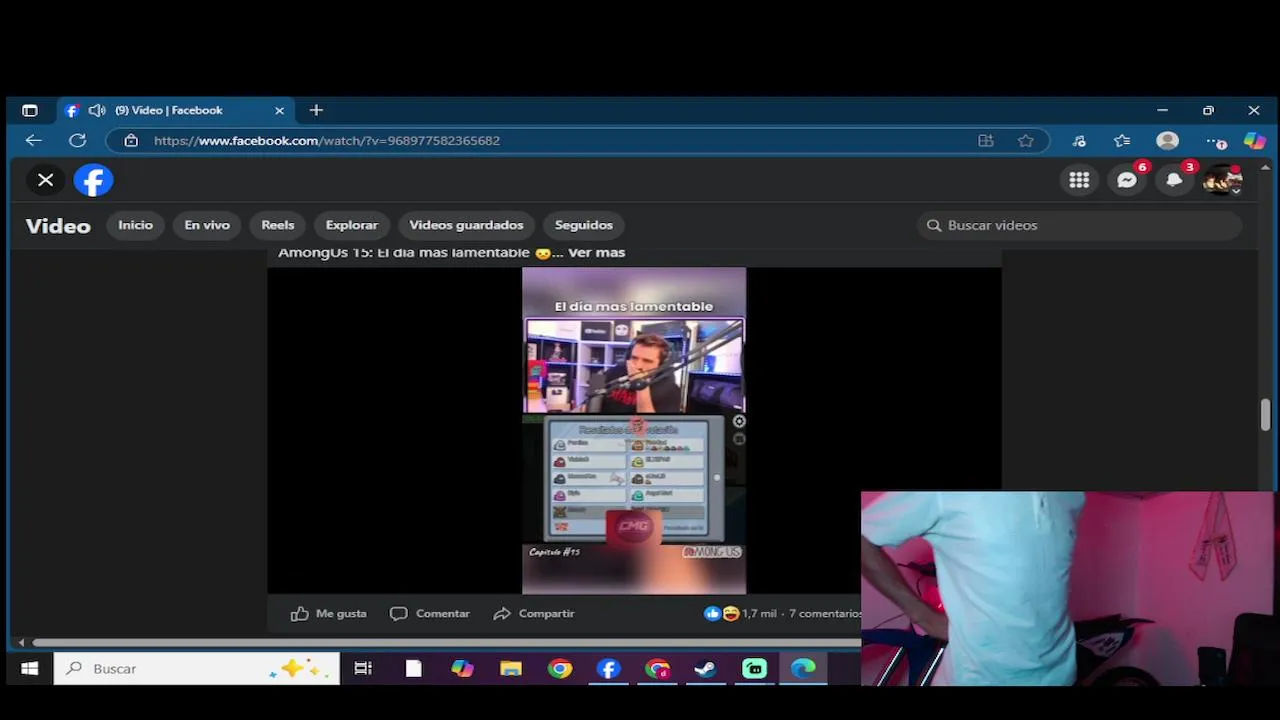Launch Copilot from the taskbar
Viewport: 1280px width, 720px height.
click(462, 669)
